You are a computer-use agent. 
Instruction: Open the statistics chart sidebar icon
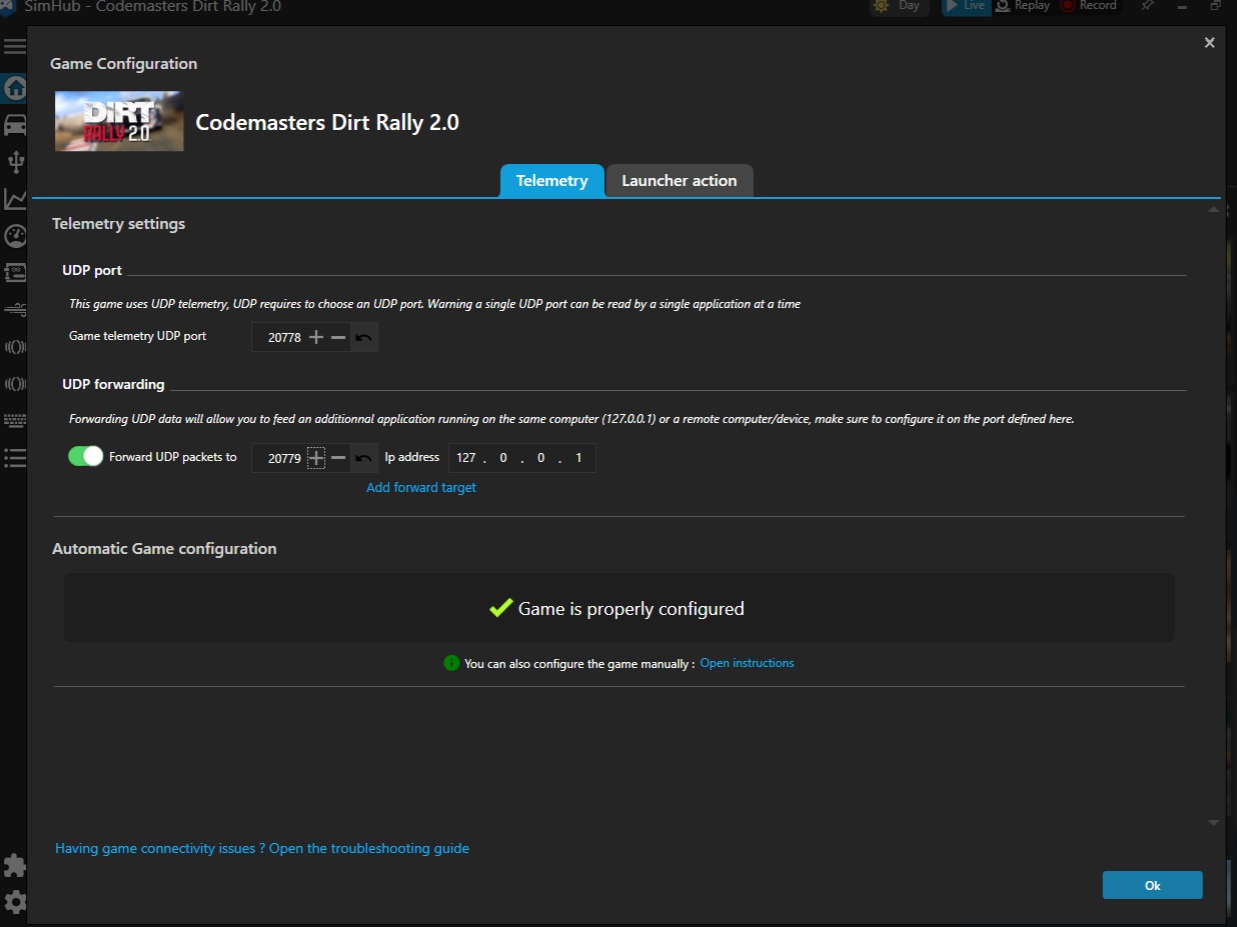click(x=14, y=199)
